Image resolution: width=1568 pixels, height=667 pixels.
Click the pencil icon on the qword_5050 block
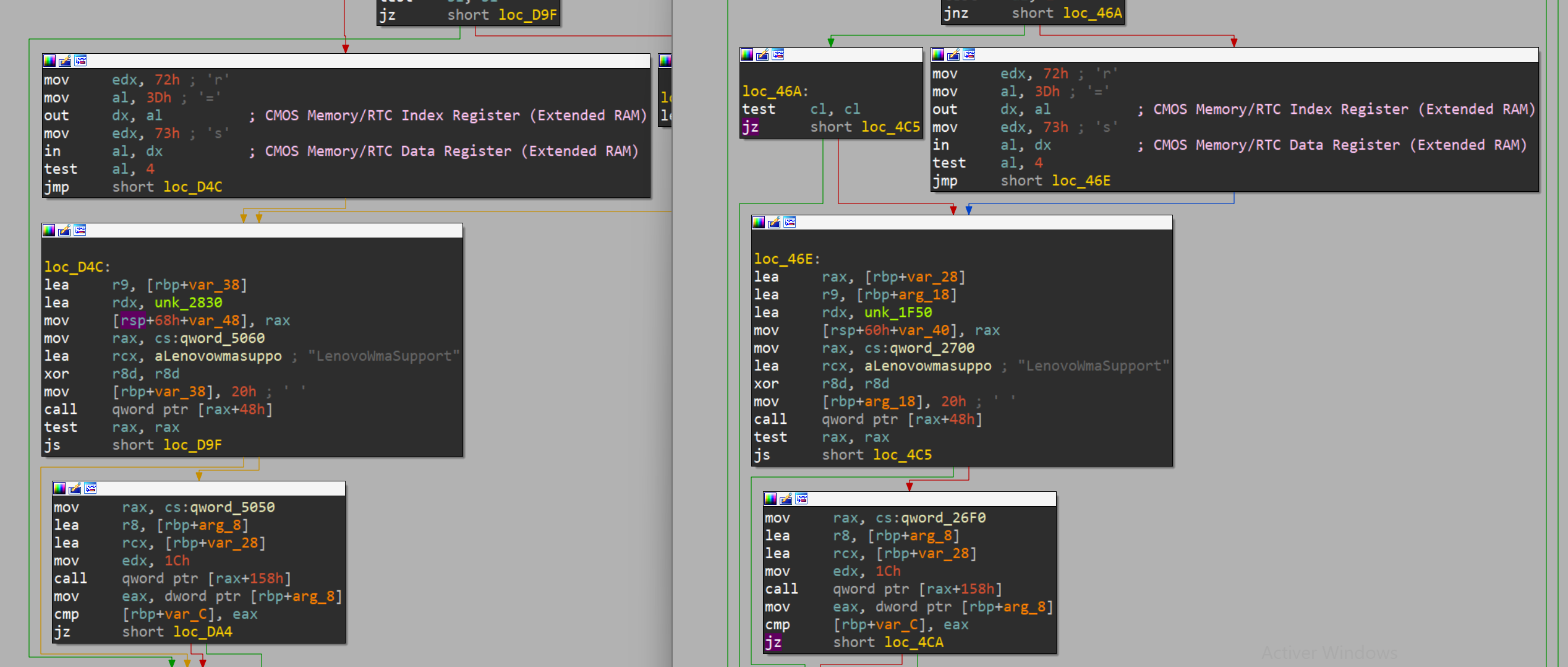(x=75, y=489)
